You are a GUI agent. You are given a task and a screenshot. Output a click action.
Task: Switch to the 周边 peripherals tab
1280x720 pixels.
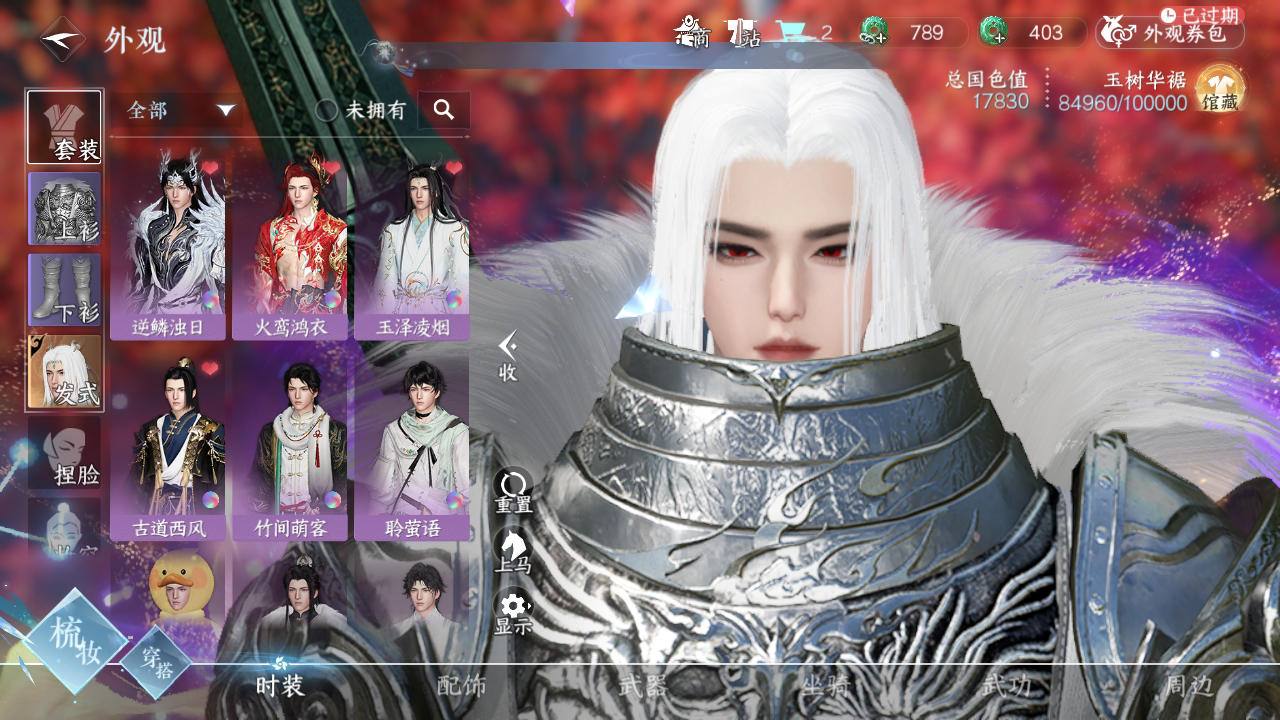[1188, 686]
